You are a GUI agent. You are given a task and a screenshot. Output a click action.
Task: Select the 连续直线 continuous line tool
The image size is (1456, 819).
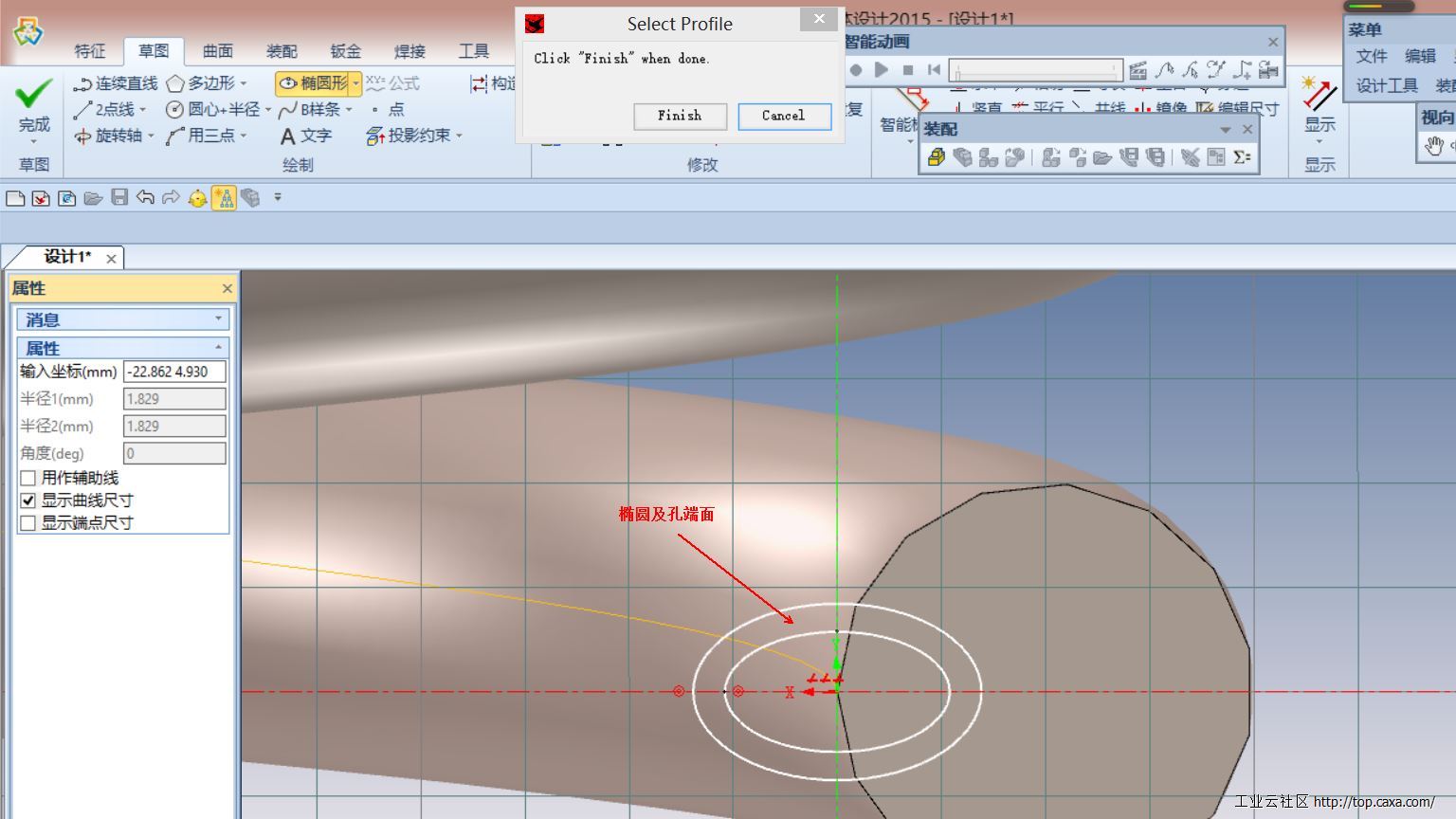pyautogui.click(x=116, y=83)
